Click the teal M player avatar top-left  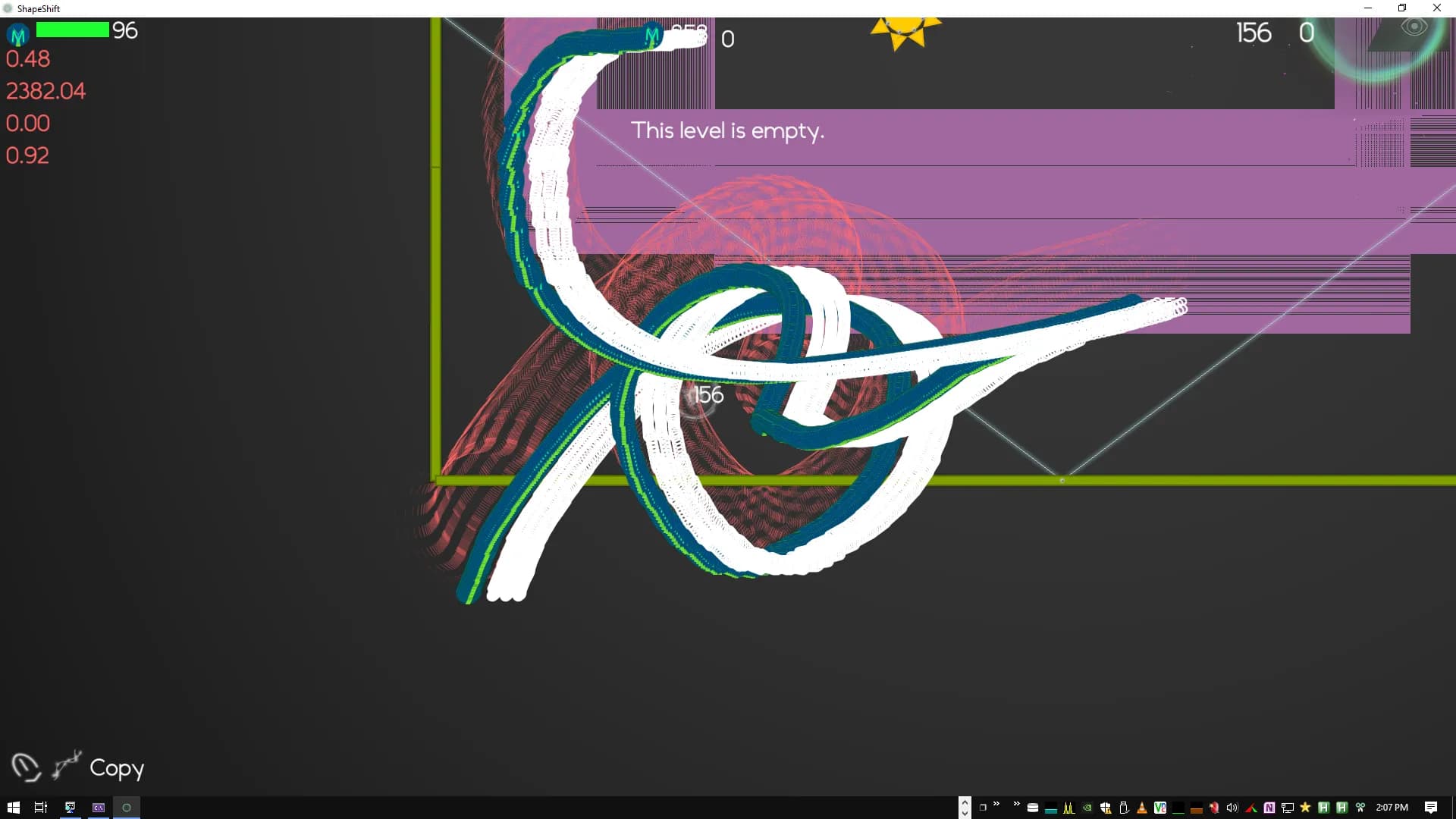[16, 34]
